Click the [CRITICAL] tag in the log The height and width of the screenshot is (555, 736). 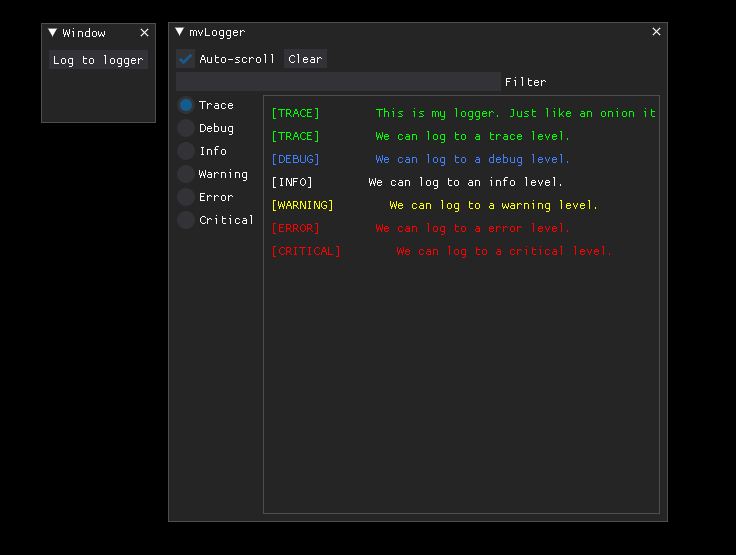(306, 252)
